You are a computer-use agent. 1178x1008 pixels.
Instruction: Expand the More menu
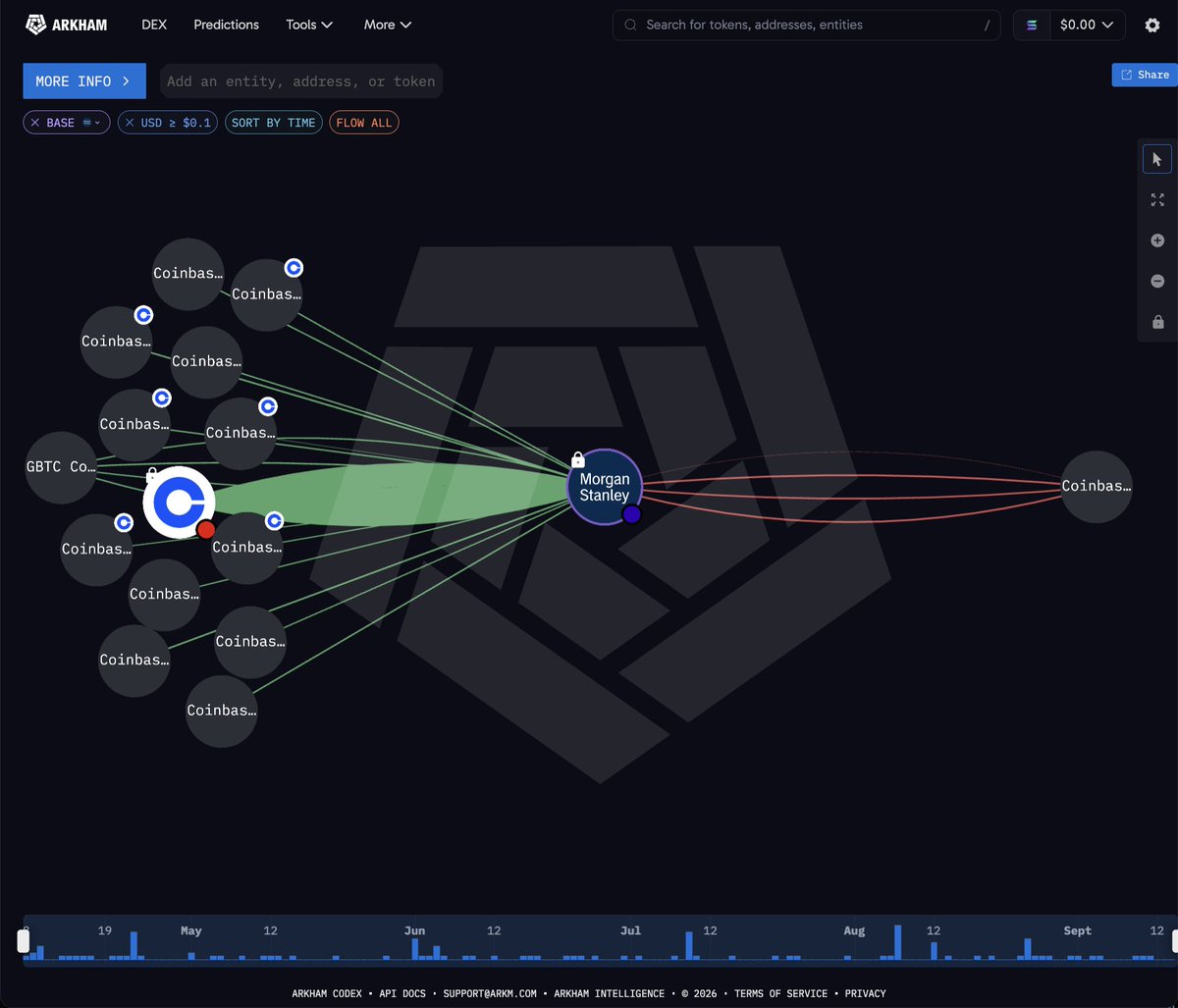tap(388, 25)
